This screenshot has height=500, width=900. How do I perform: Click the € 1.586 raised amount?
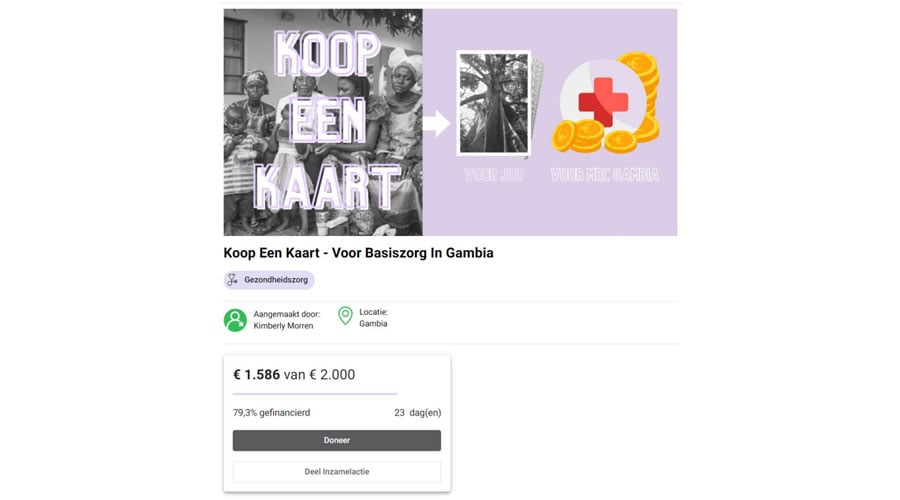click(256, 375)
